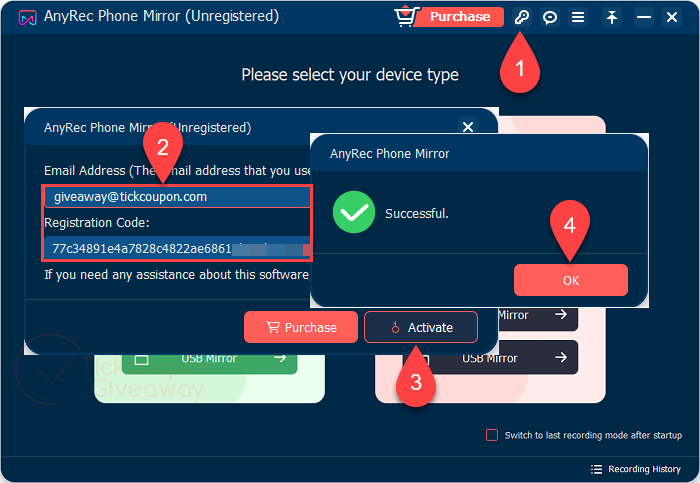Click the Email Address input field

(x=178, y=197)
